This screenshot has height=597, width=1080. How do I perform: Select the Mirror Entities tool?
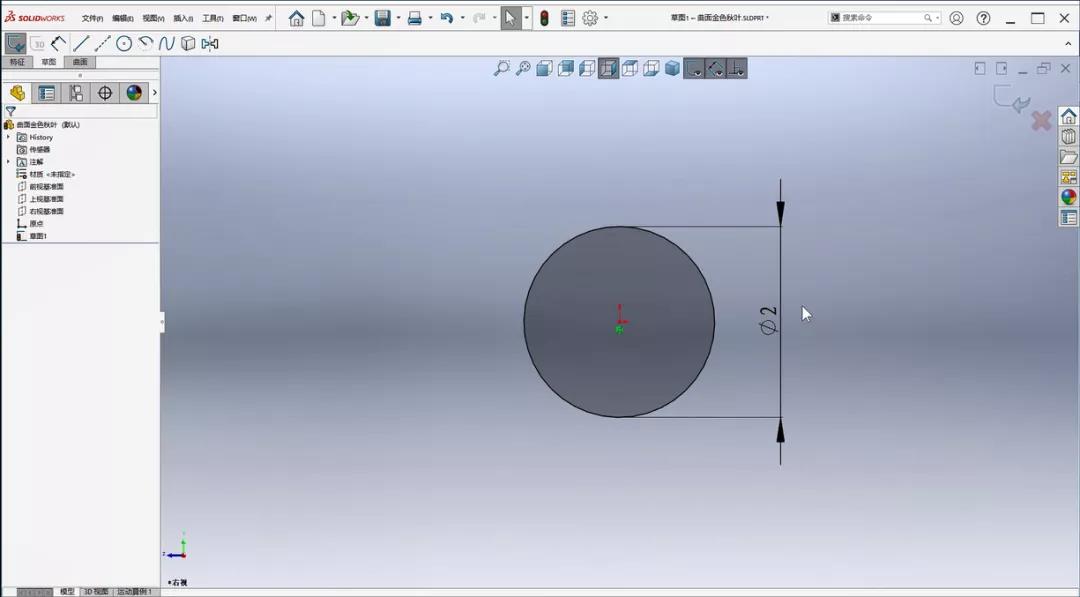tap(210, 43)
